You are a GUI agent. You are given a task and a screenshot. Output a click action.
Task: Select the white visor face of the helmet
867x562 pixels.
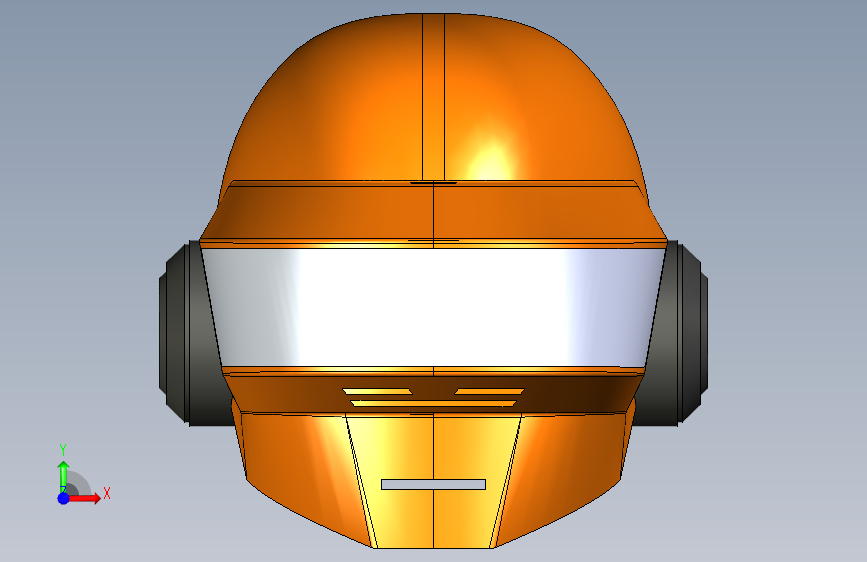[x=434, y=308]
